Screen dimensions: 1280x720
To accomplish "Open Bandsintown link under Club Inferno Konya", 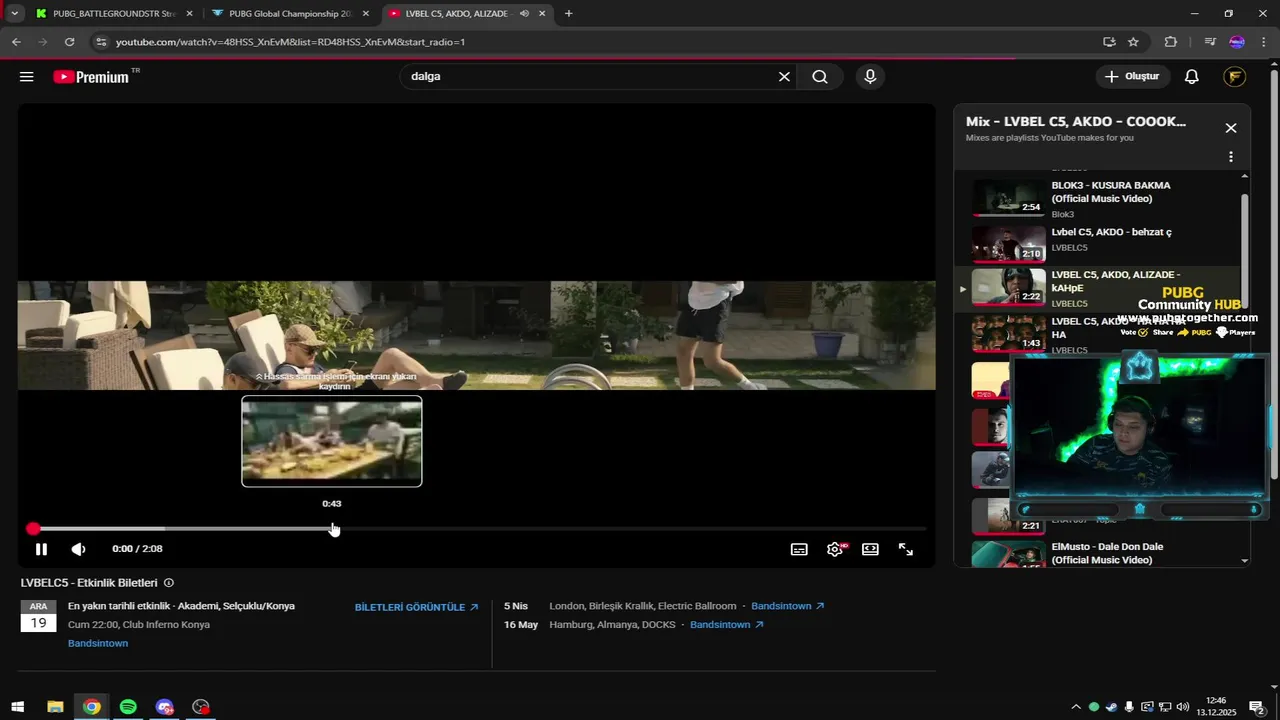I will click(98, 643).
